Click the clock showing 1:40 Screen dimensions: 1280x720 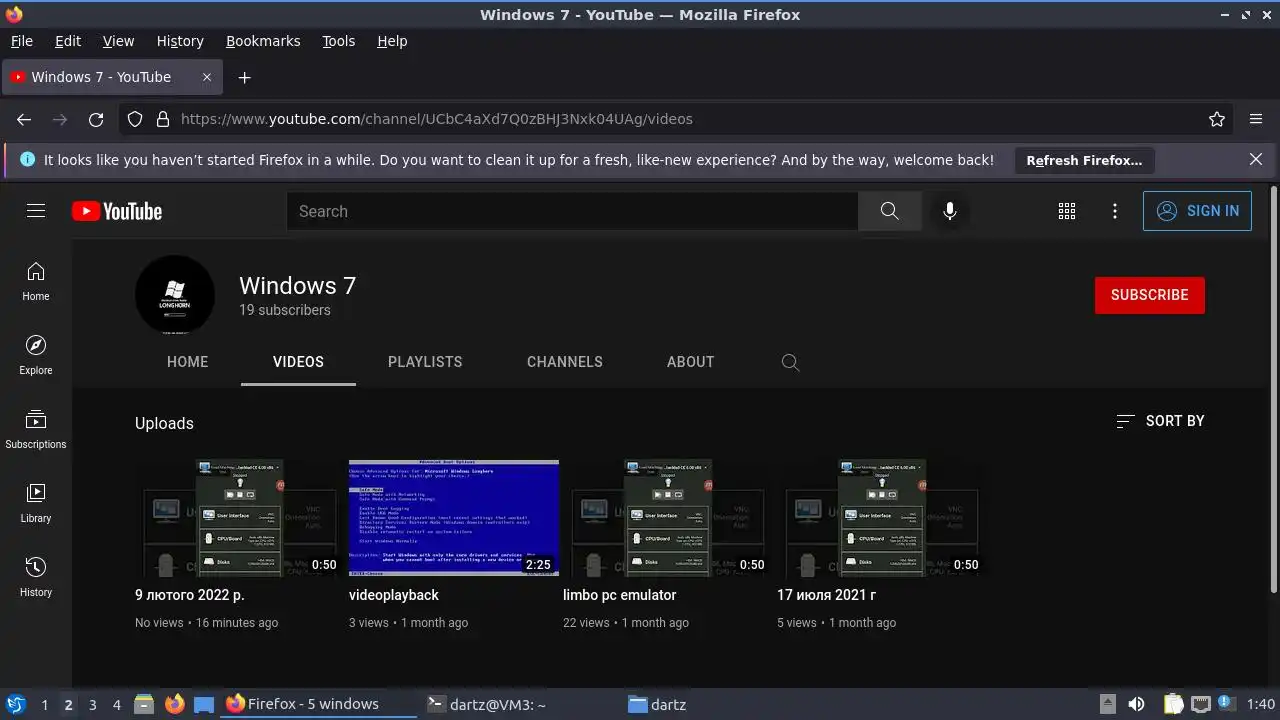1261,704
